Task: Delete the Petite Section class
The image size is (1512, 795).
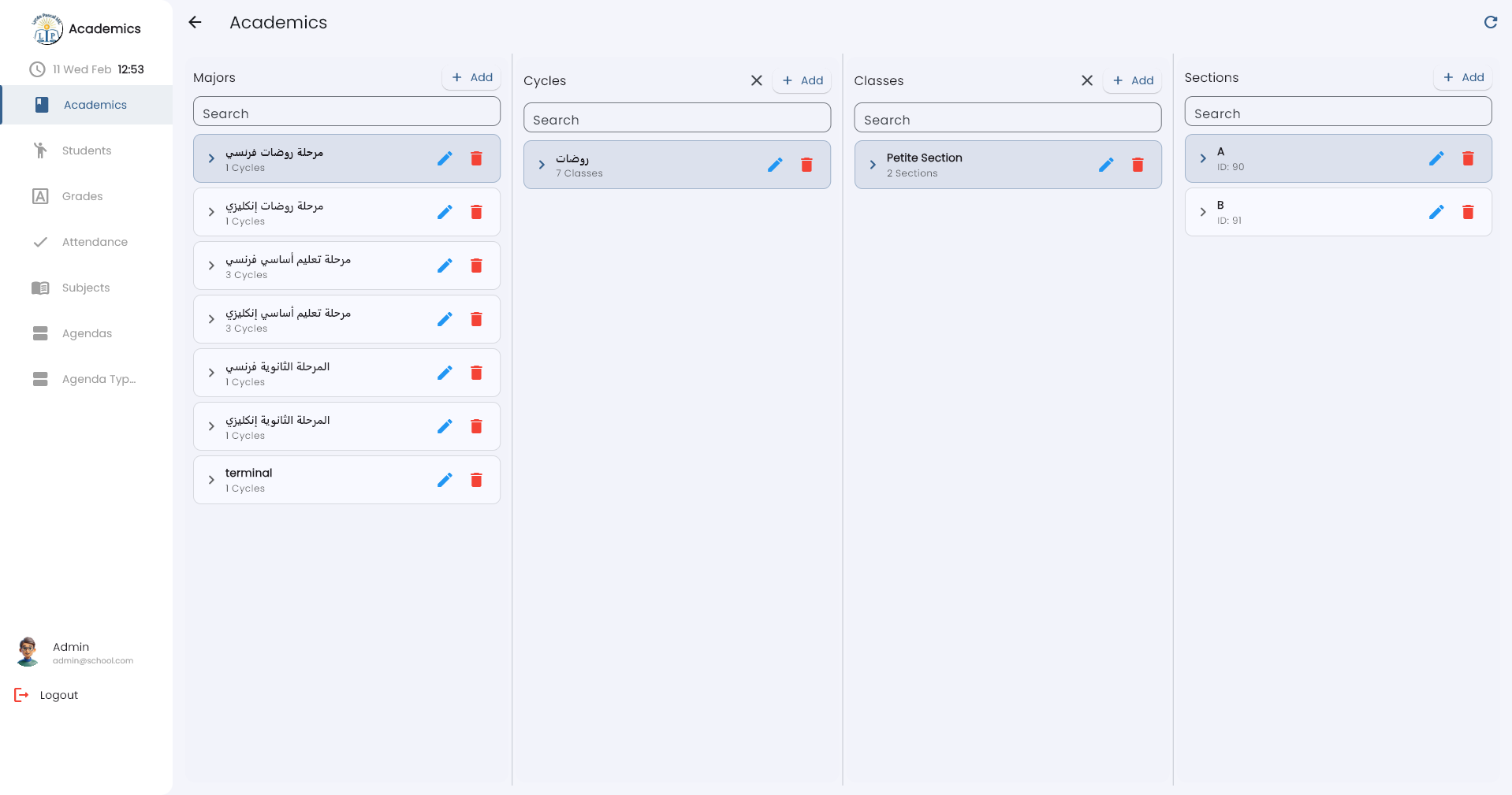Action: click(1138, 165)
